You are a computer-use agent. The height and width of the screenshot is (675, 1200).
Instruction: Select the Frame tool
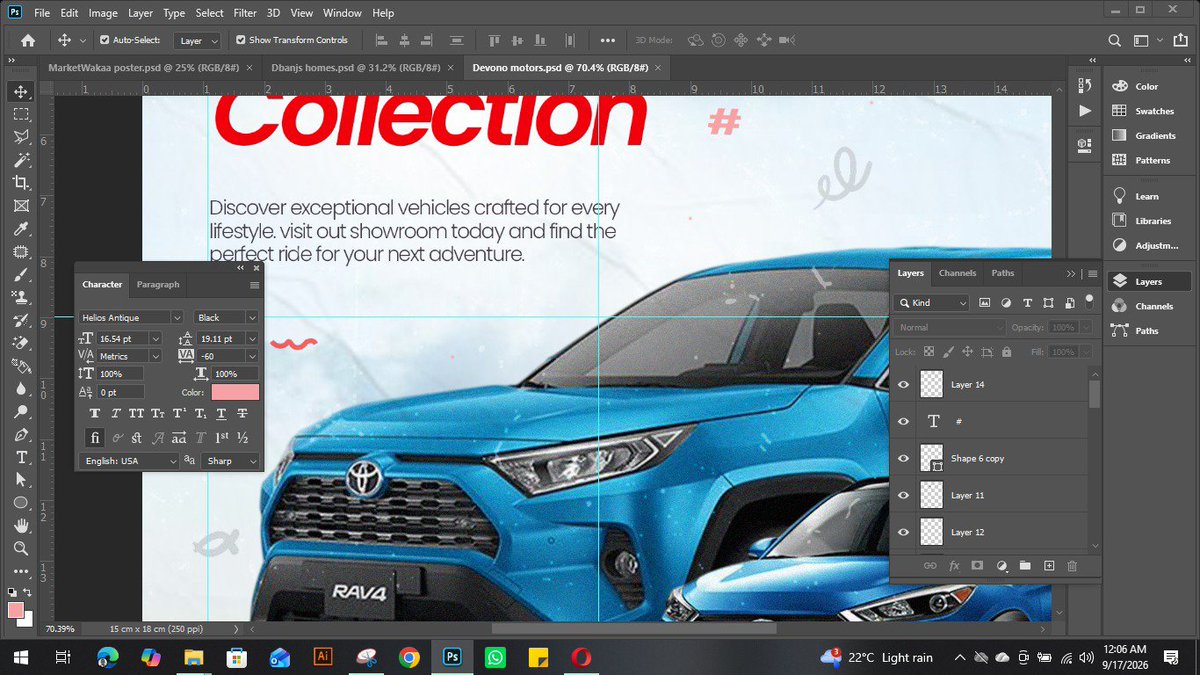tap(21, 206)
